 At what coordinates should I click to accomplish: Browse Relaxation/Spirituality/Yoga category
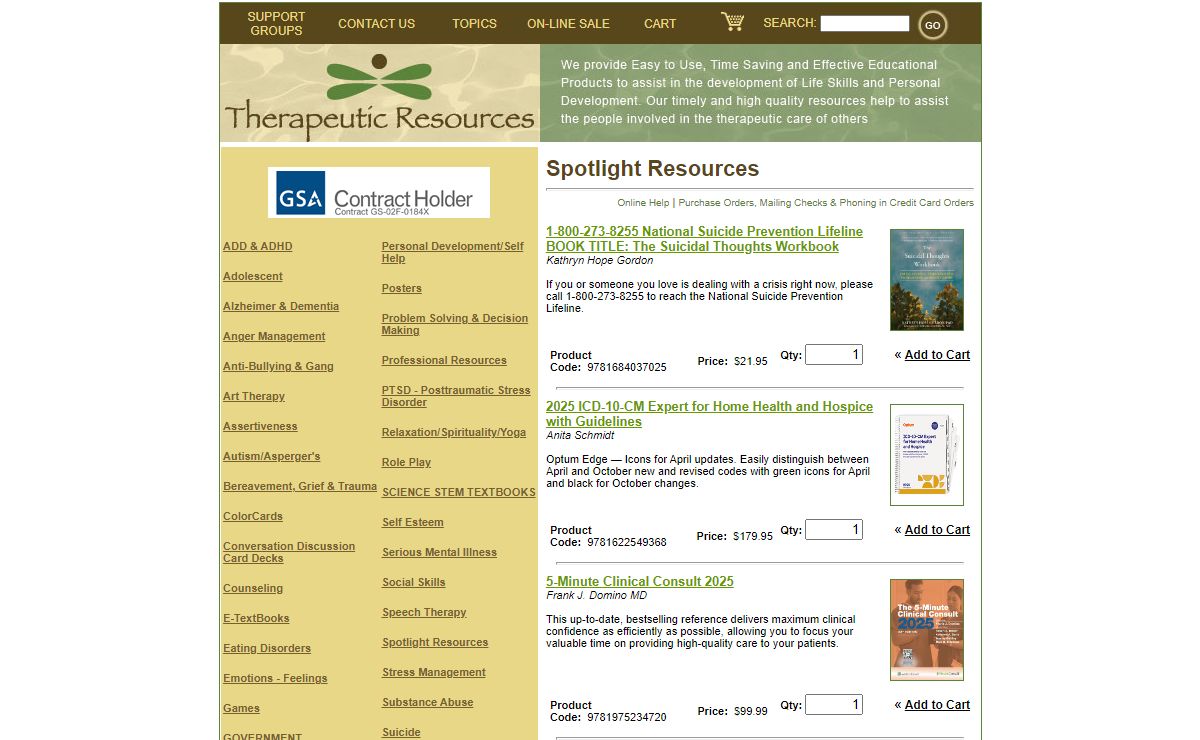tap(454, 432)
